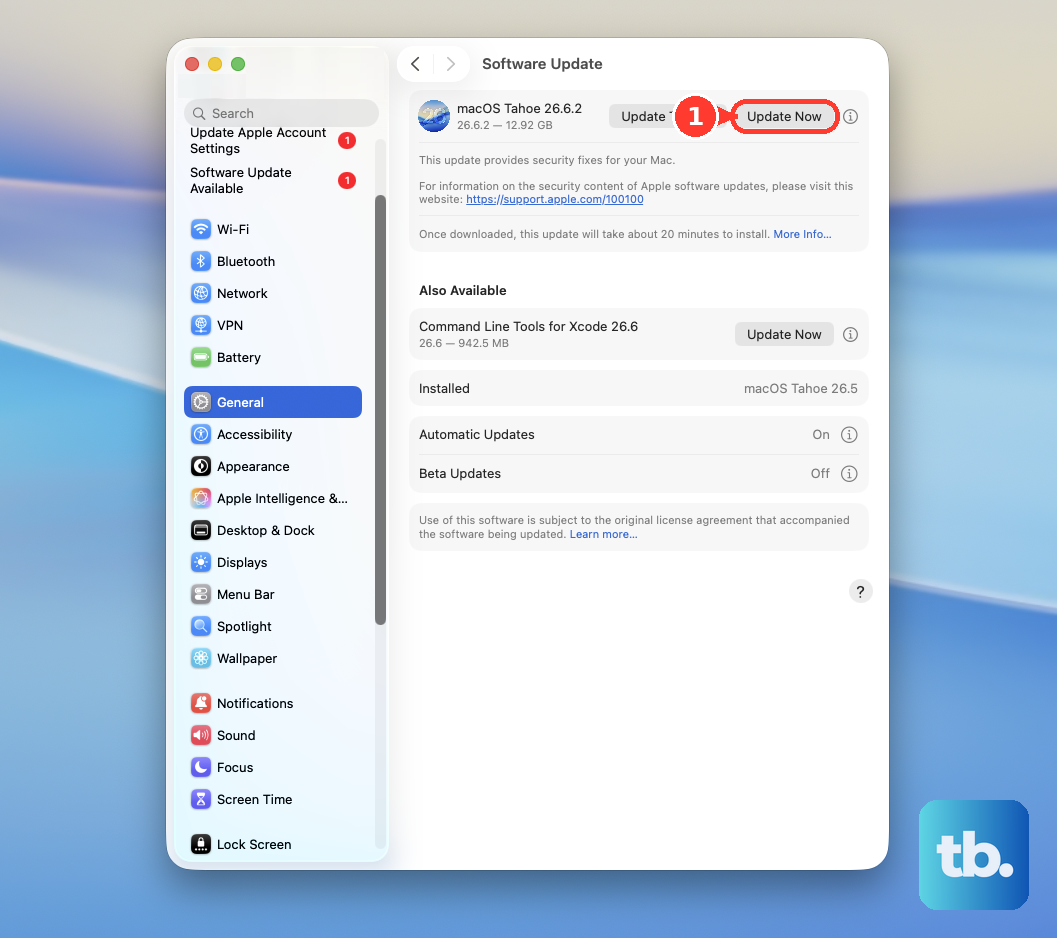
Task: Open Desktop & Dock settings
Action: [x=272, y=530]
